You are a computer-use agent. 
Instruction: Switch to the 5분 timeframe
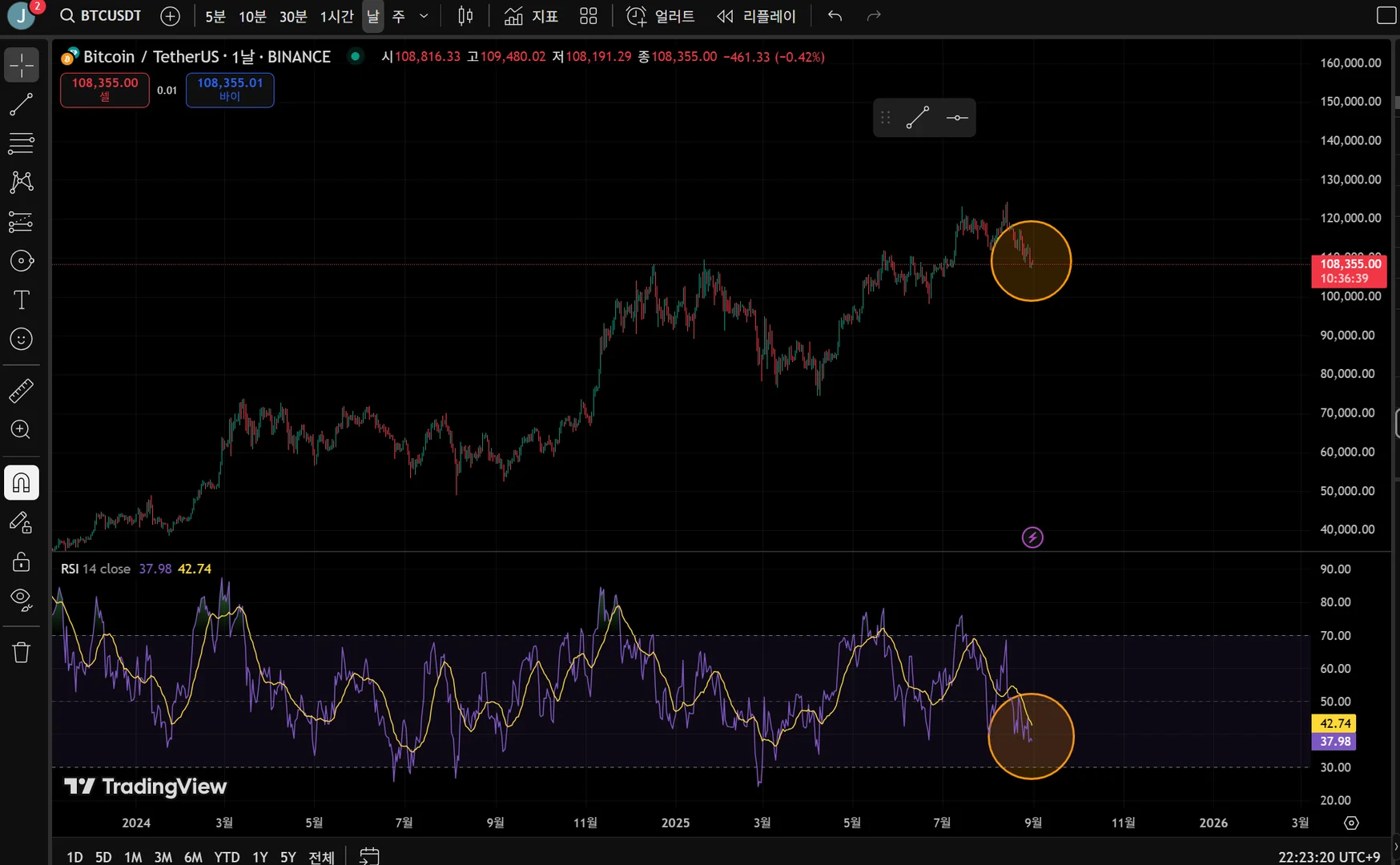215,17
